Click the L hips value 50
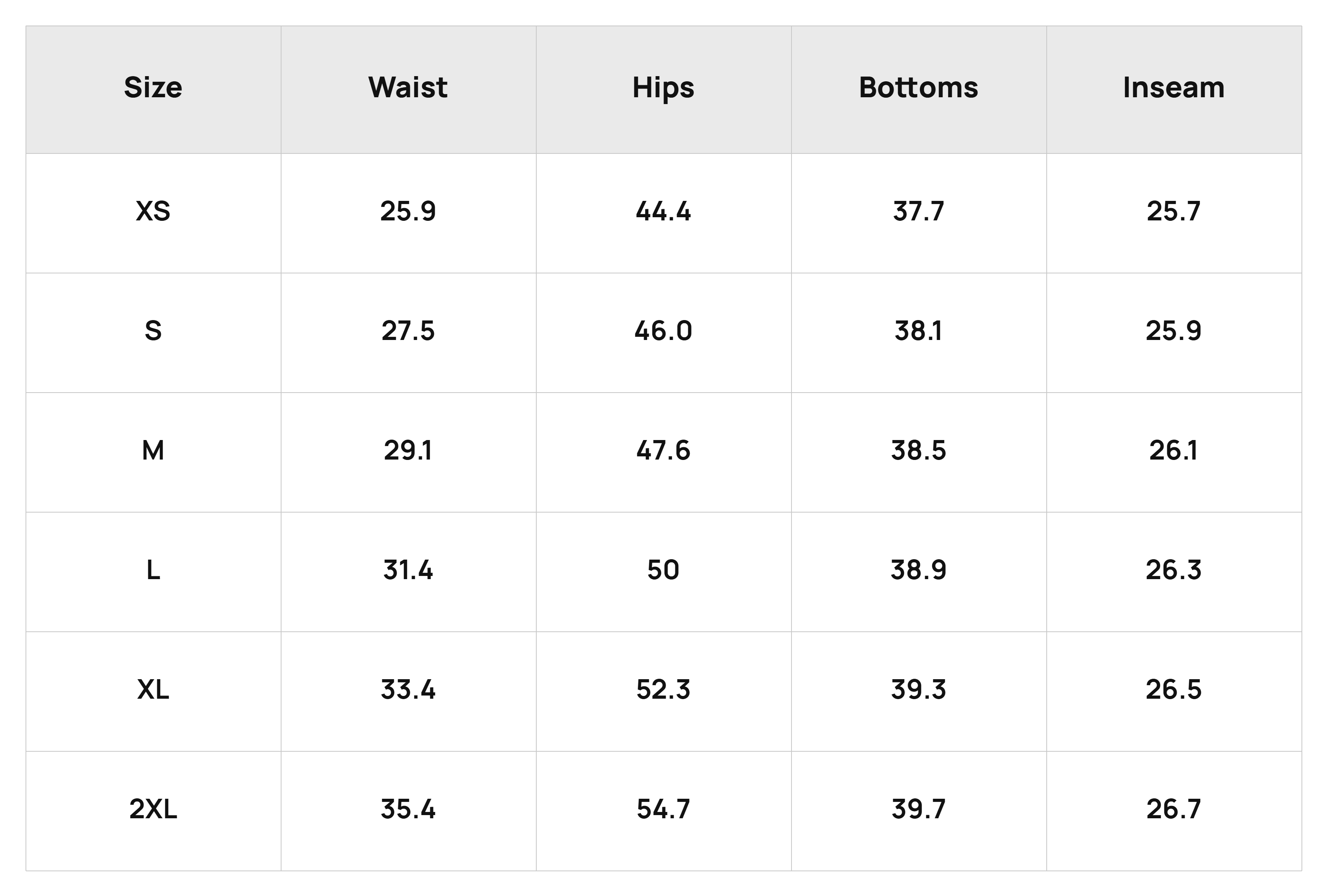Image resolution: width=1327 pixels, height=896 pixels. [663, 570]
